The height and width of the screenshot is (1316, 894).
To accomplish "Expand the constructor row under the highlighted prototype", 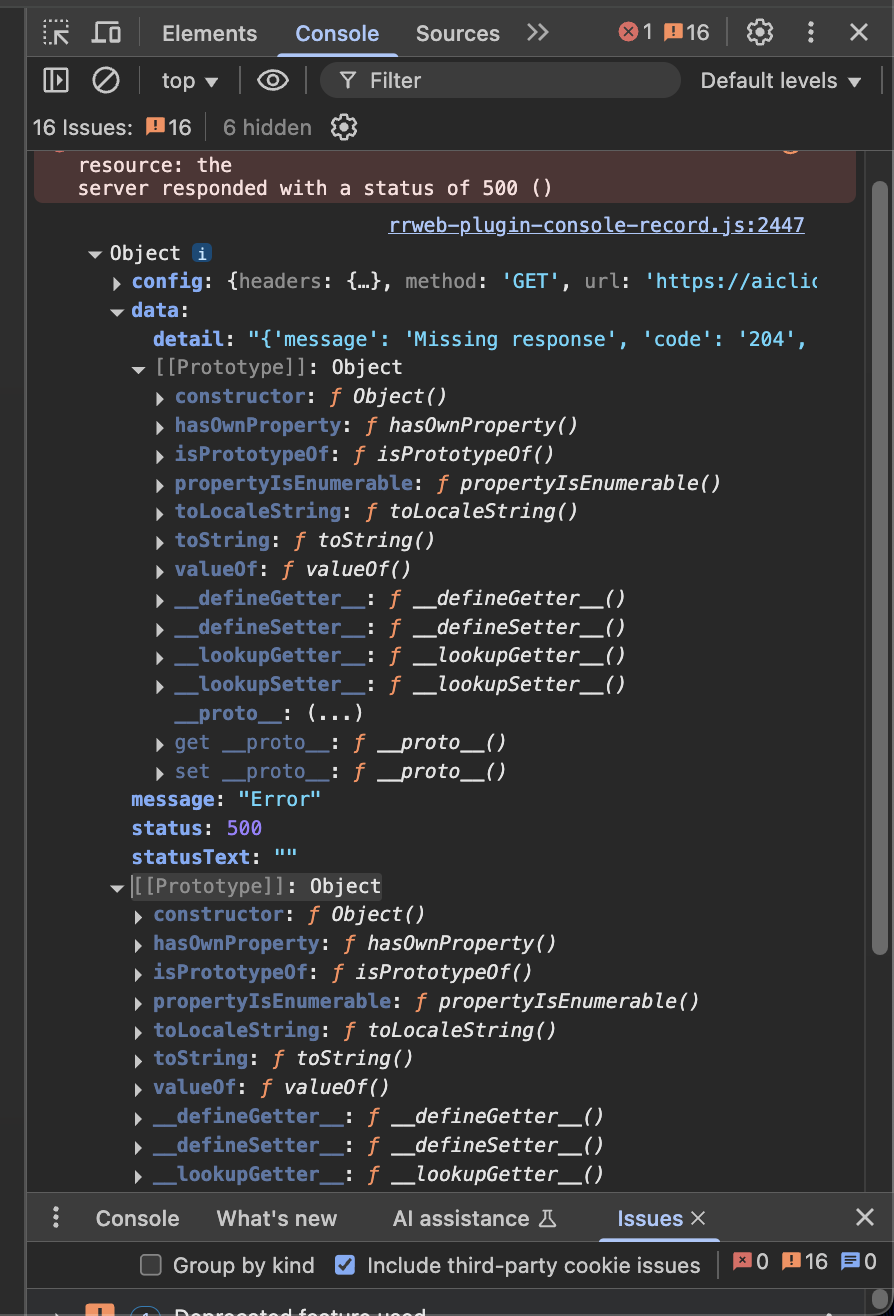I will point(139,915).
